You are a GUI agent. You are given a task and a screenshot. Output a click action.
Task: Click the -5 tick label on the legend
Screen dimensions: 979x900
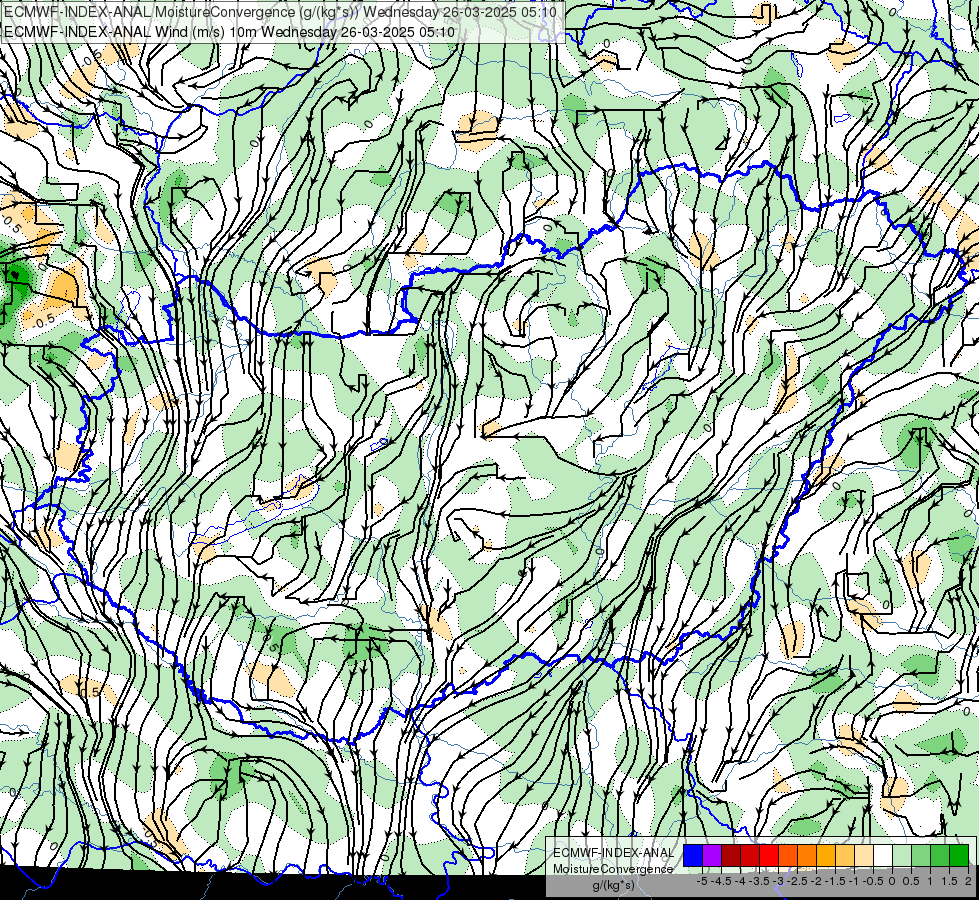click(702, 881)
